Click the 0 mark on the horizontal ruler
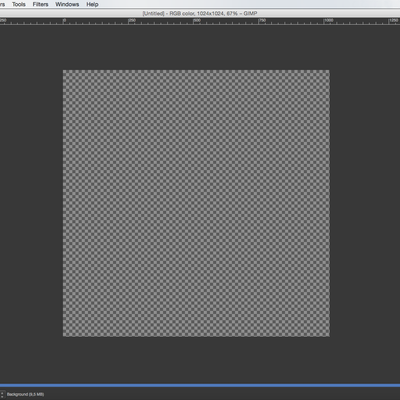The height and width of the screenshot is (400, 400). pyautogui.click(x=64, y=21)
